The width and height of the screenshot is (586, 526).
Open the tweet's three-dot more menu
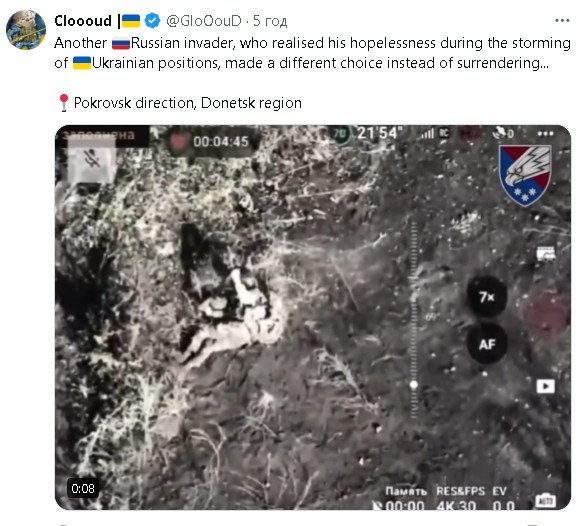(x=562, y=21)
